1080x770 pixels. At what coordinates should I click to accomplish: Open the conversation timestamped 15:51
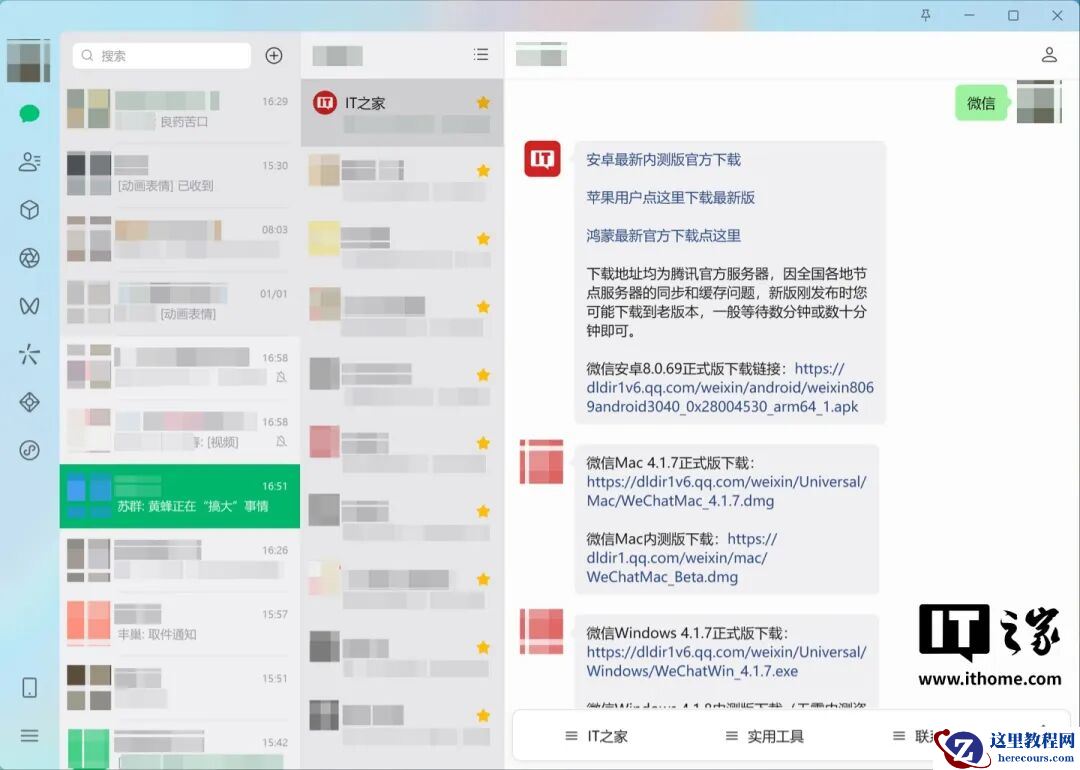click(x=180, y=688)
